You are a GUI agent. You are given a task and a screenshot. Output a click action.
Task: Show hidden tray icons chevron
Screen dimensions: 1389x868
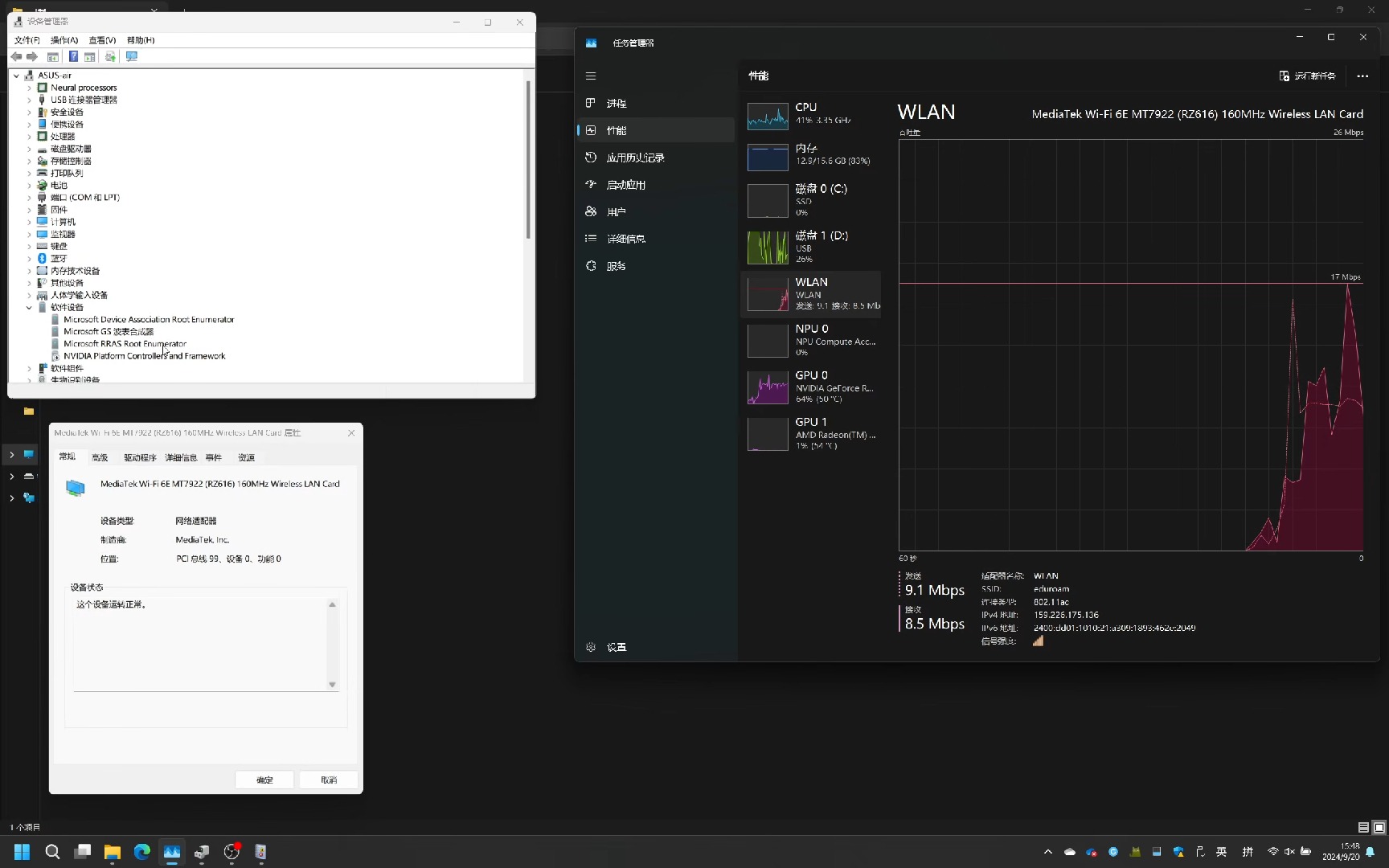[x=1047, y=852]
